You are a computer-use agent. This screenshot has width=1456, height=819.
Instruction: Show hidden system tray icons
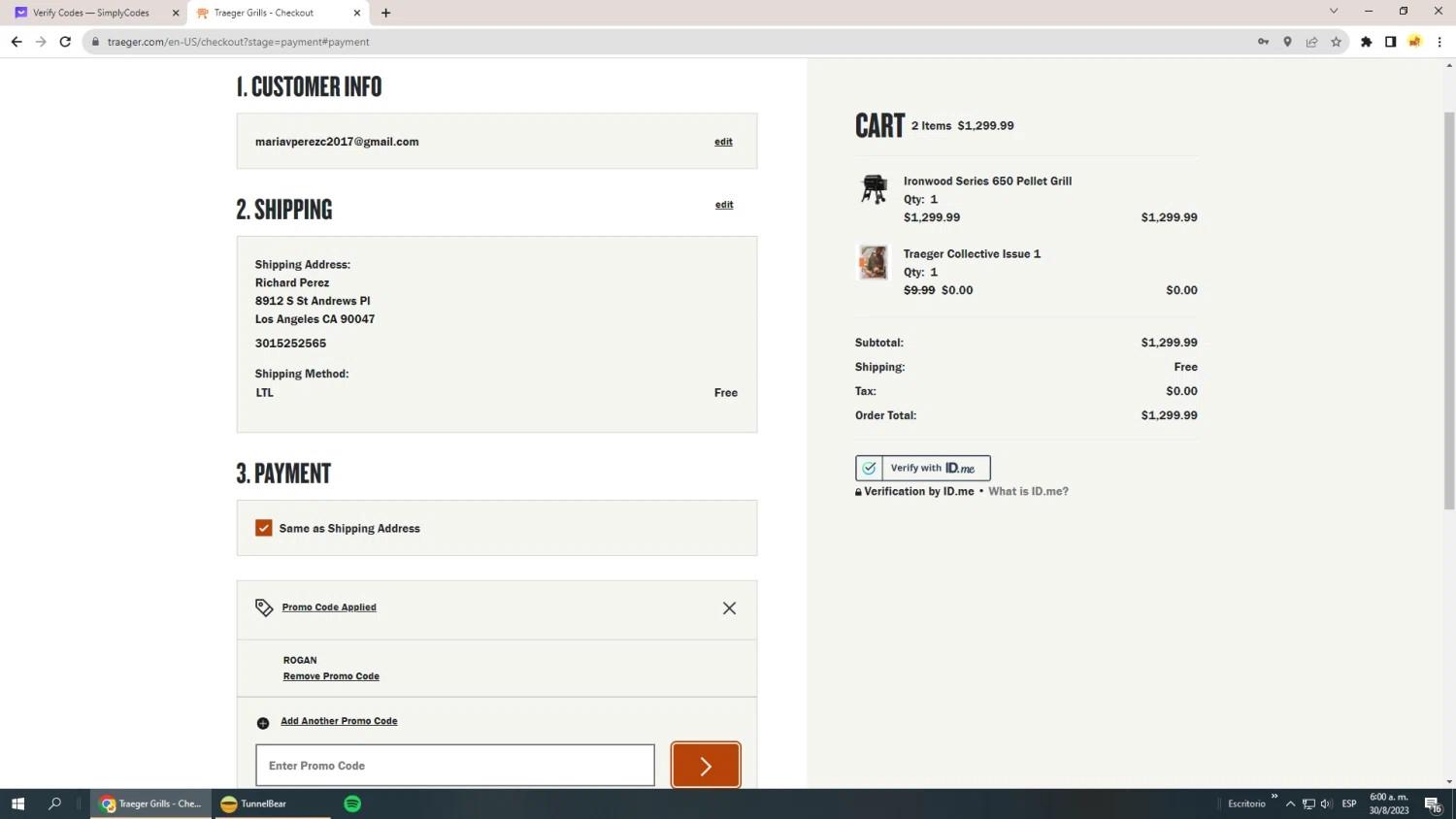[1290, 803]
